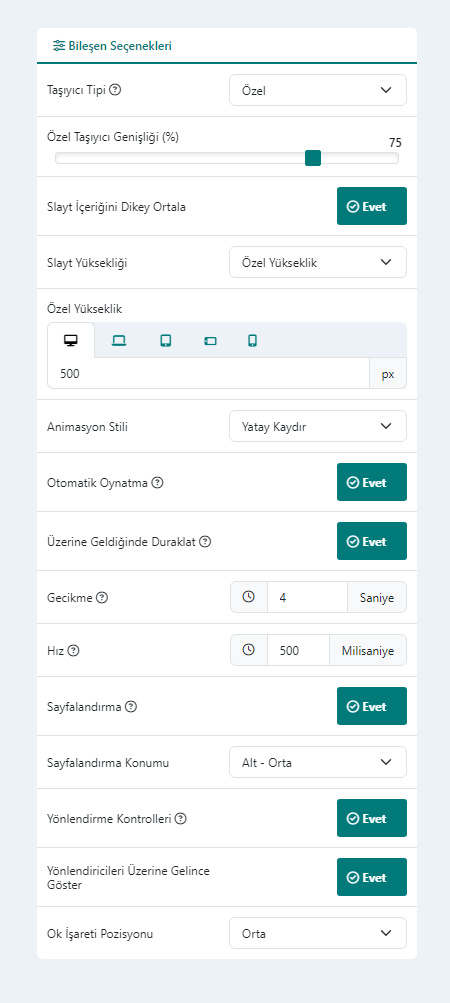Toggle Yönlendirme Kontrolleri Evet button

pyautogui.click(x=372, y=818)
